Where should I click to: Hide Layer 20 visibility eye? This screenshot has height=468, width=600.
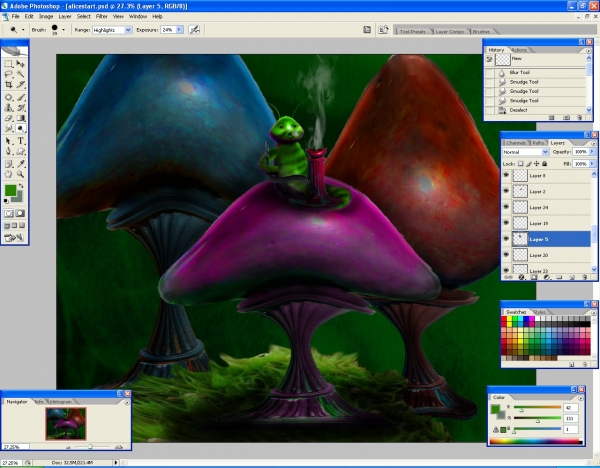point(506,254)
